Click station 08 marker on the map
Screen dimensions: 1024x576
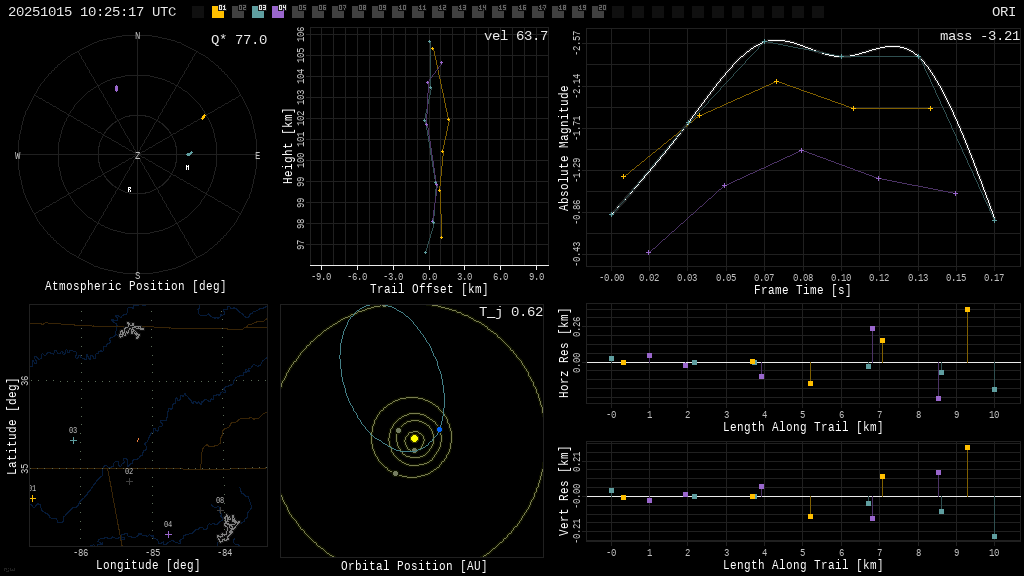click(221, 510)
